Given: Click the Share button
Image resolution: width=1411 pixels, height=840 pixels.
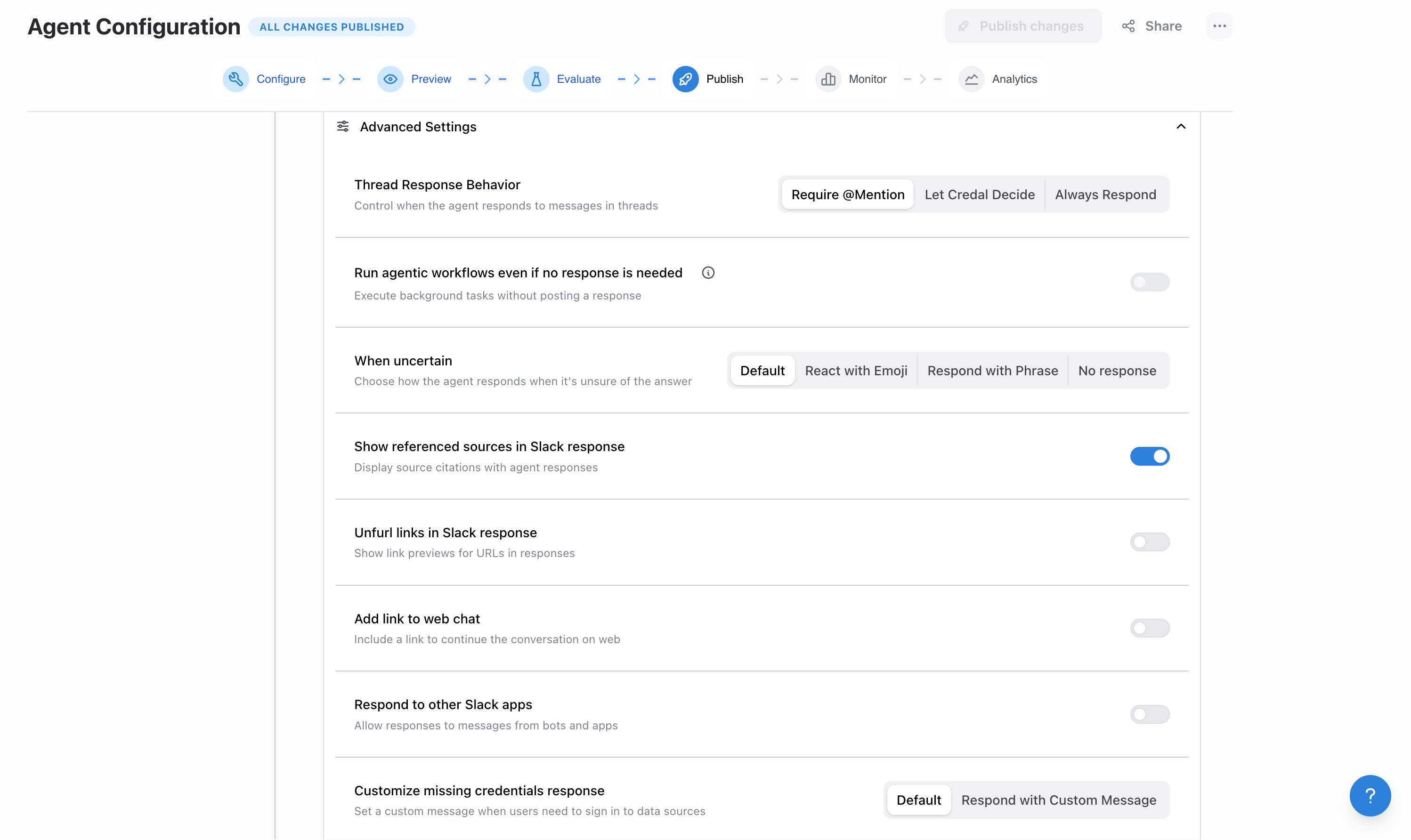Looking at the screenshot, I should [x=1152, y=26].
